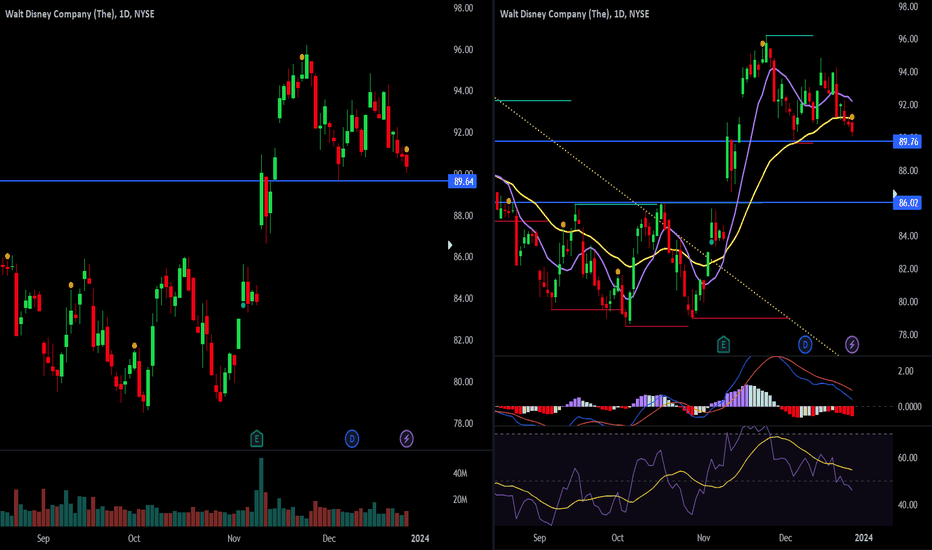Click the 78.00 label on left price axis
932x550 pixels.
463,423
